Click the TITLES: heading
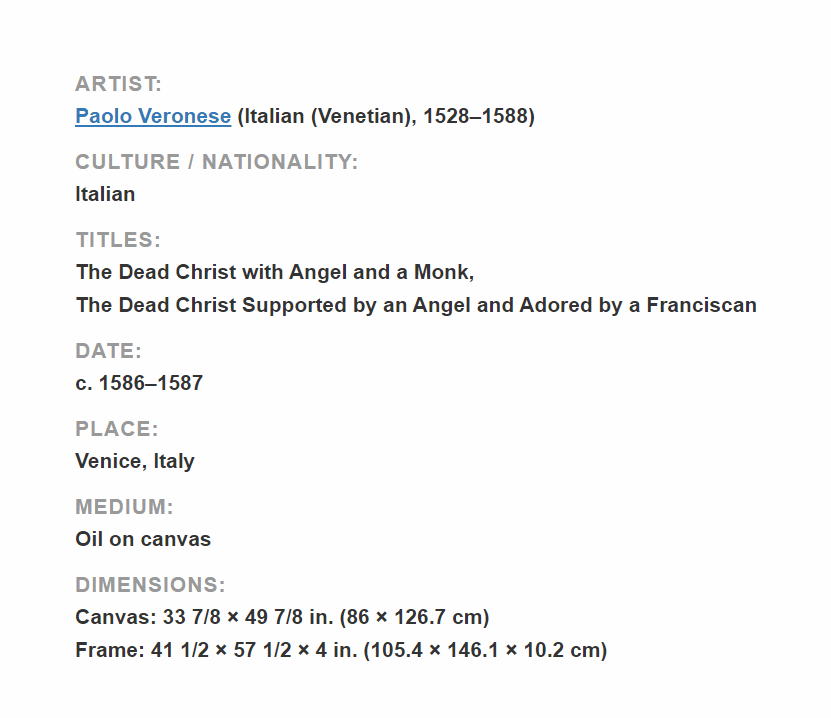 pyautogui.click(x=118, y=240)
